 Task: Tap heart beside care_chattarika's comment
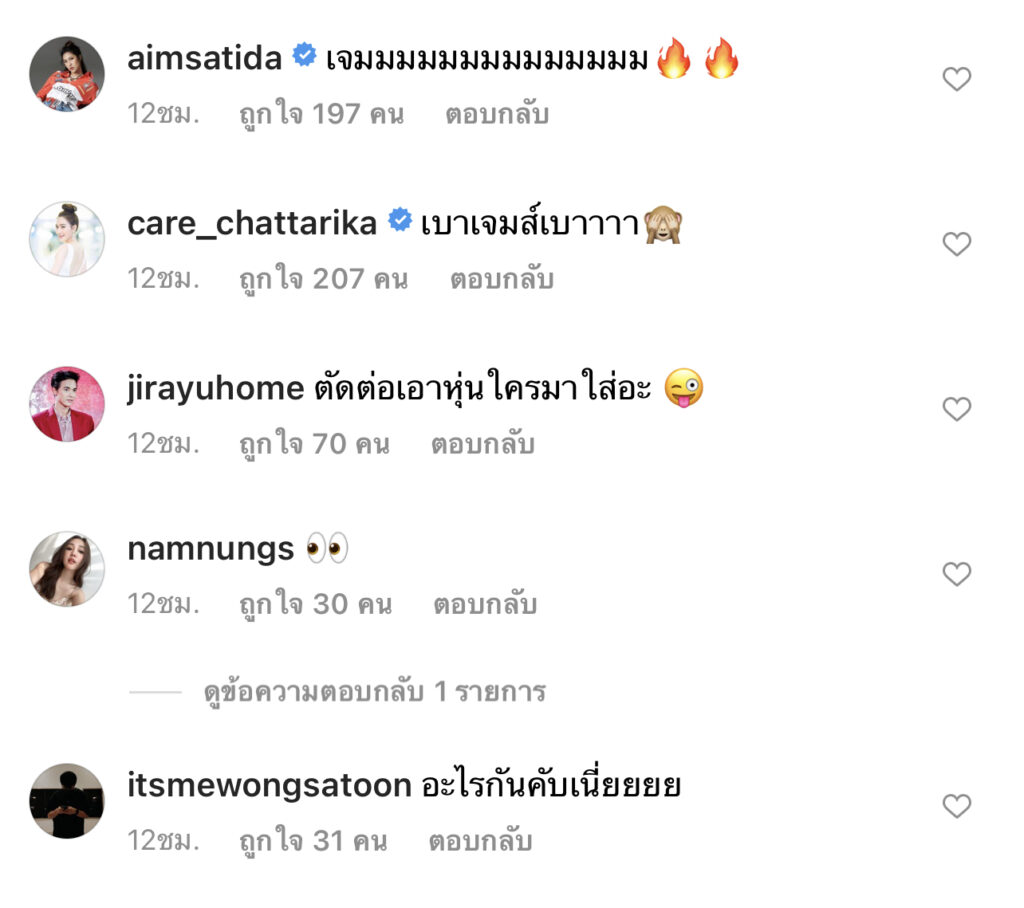tap(957, 244)
